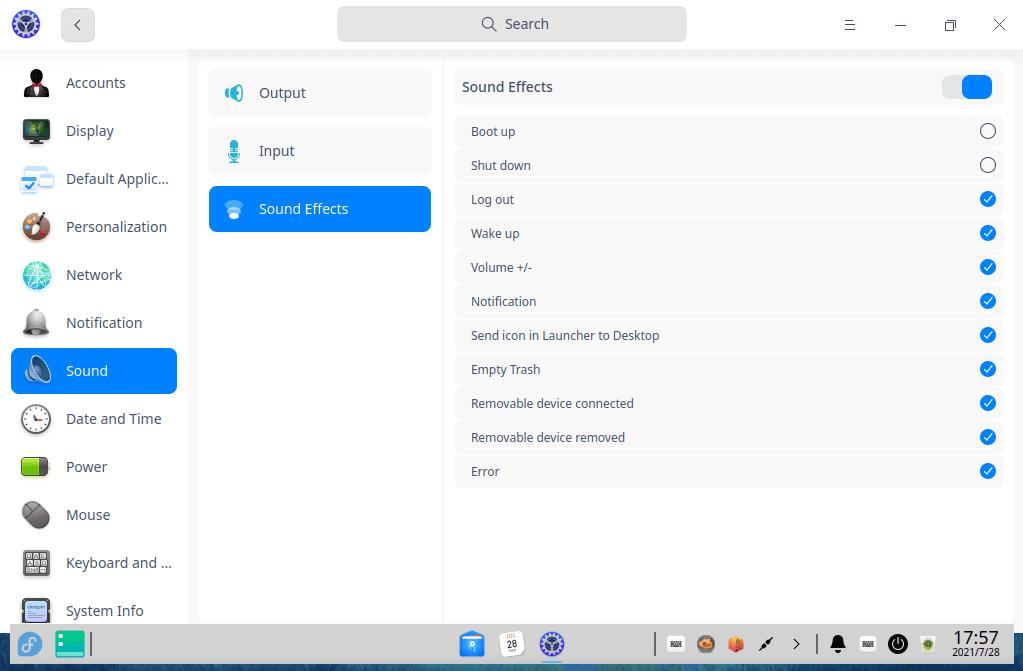The height and width of the screenshot is (671, 1023).
Task: Open Notification bell icon in sidebar
Action: (x=36, y=322)
